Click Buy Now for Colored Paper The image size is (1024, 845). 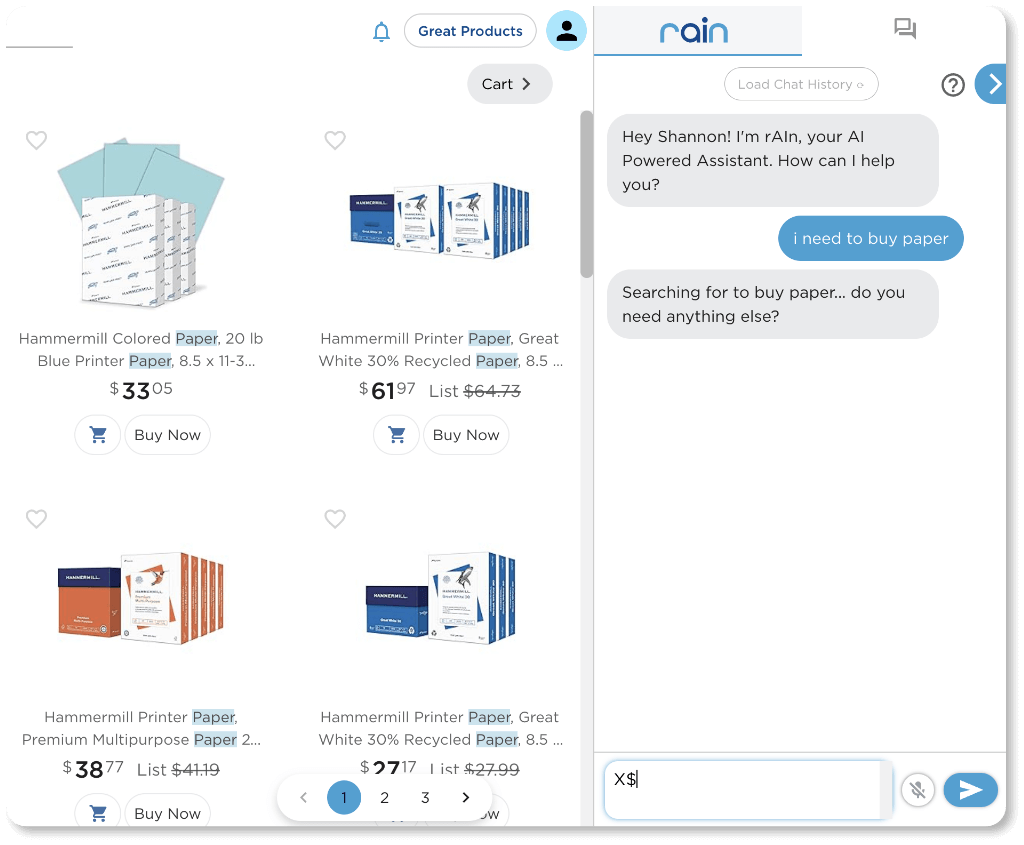(167, 435)
